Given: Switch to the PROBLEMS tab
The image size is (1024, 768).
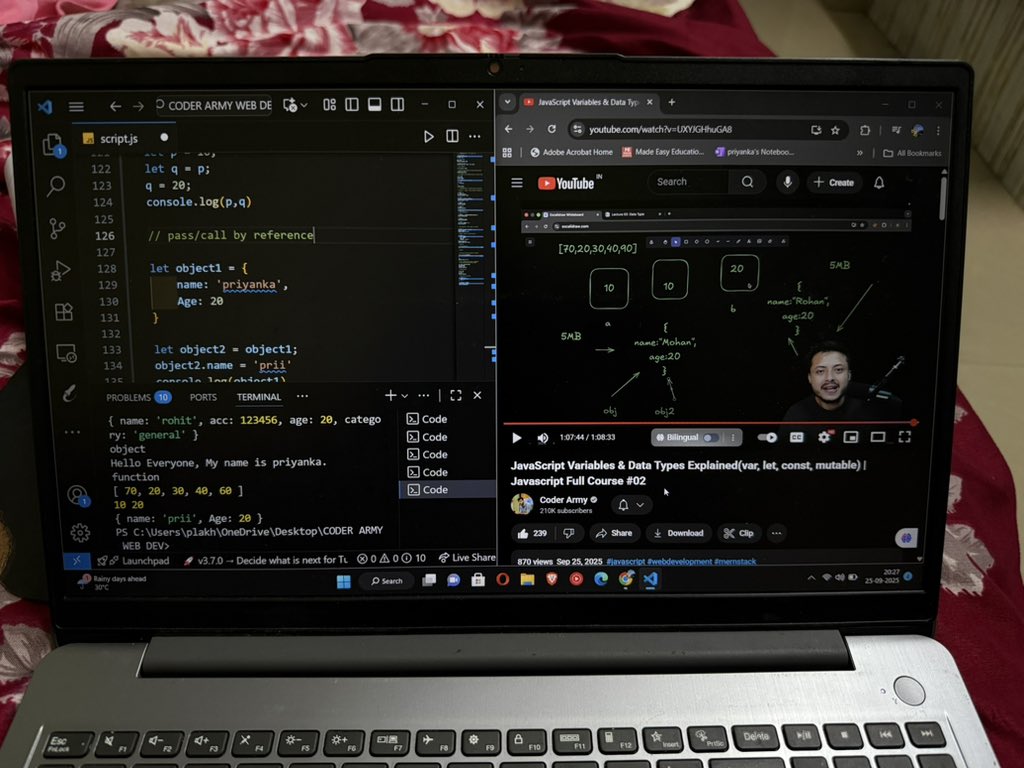Looking at the screenshot, I should (128, 396).
